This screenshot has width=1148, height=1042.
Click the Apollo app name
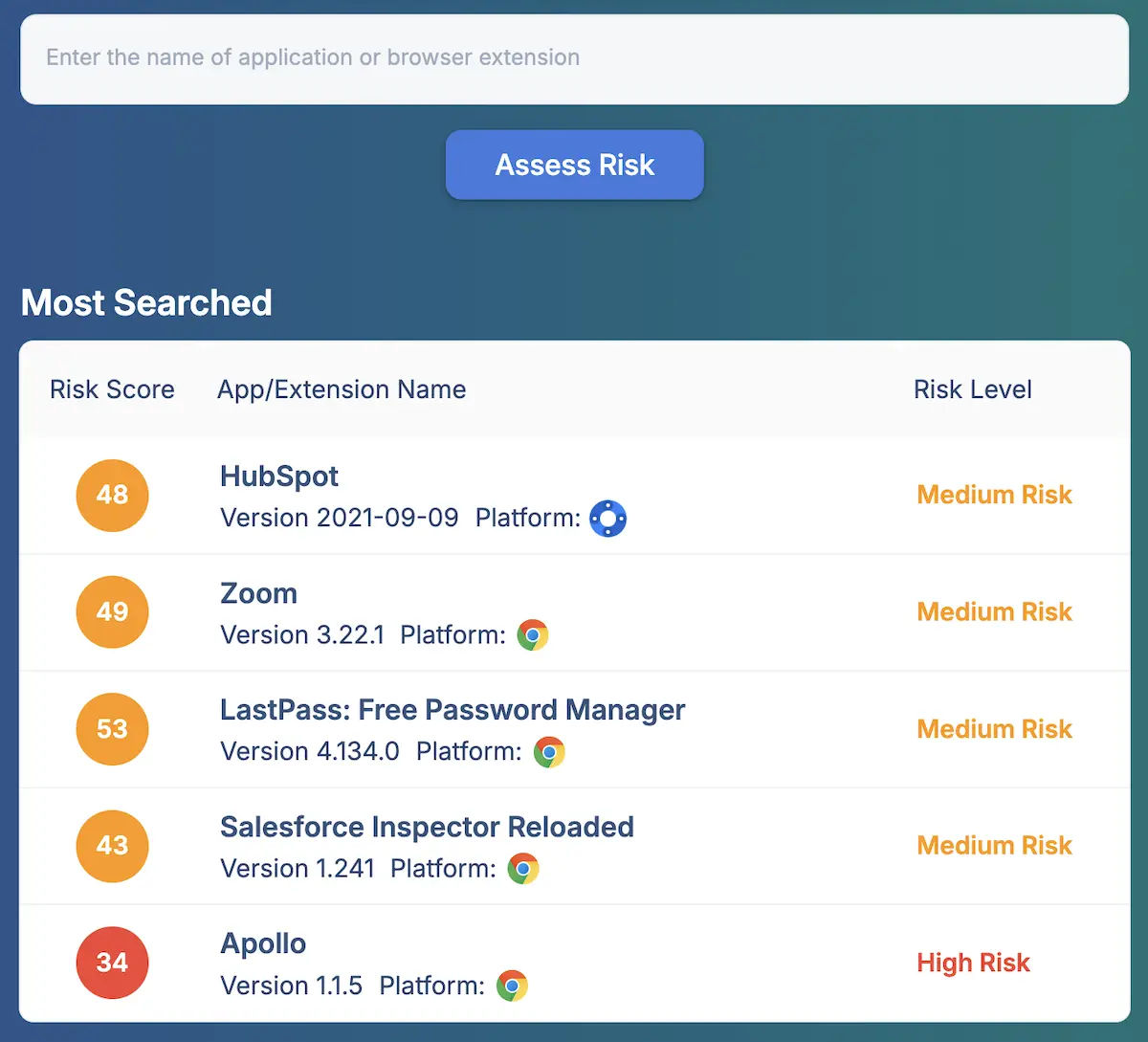pyautogui.click(x=263, y=943)
